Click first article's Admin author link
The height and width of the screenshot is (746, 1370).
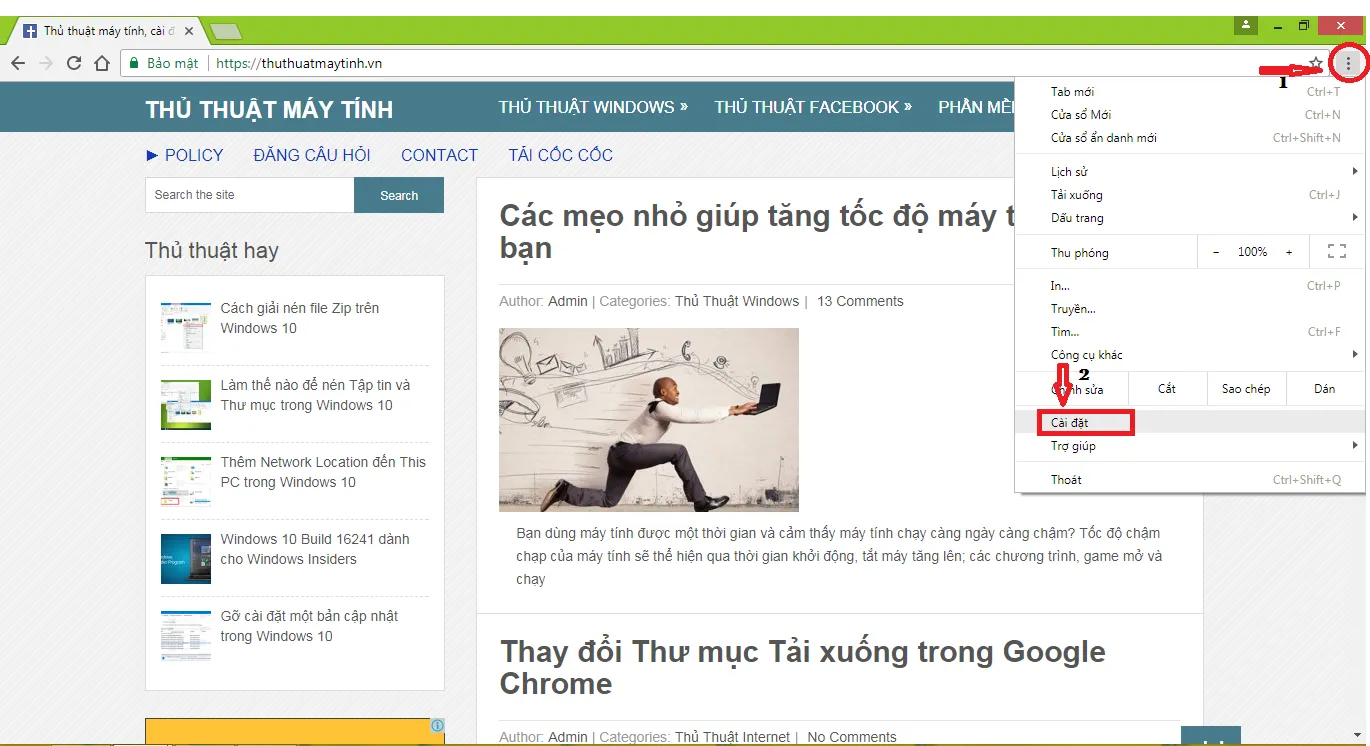click(568, 301)
